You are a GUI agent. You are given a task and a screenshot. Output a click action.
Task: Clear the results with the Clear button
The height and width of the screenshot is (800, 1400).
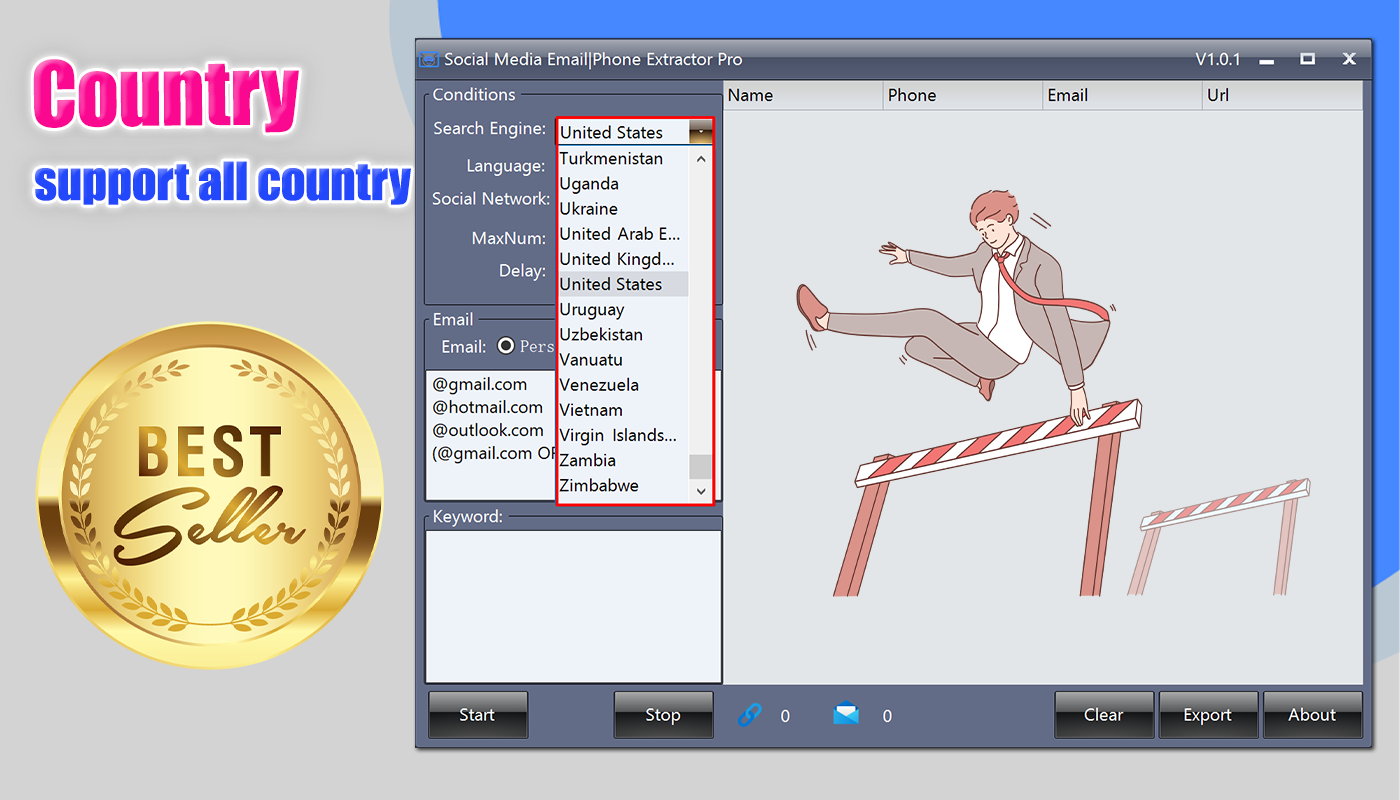pos(1104,715)
